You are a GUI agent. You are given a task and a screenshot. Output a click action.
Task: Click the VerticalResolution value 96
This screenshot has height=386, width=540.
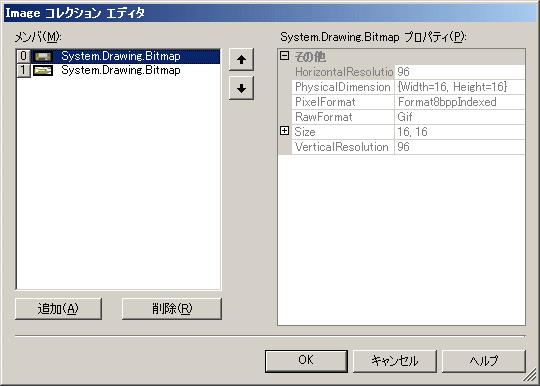pyautogui.click(x=460, y=147)
